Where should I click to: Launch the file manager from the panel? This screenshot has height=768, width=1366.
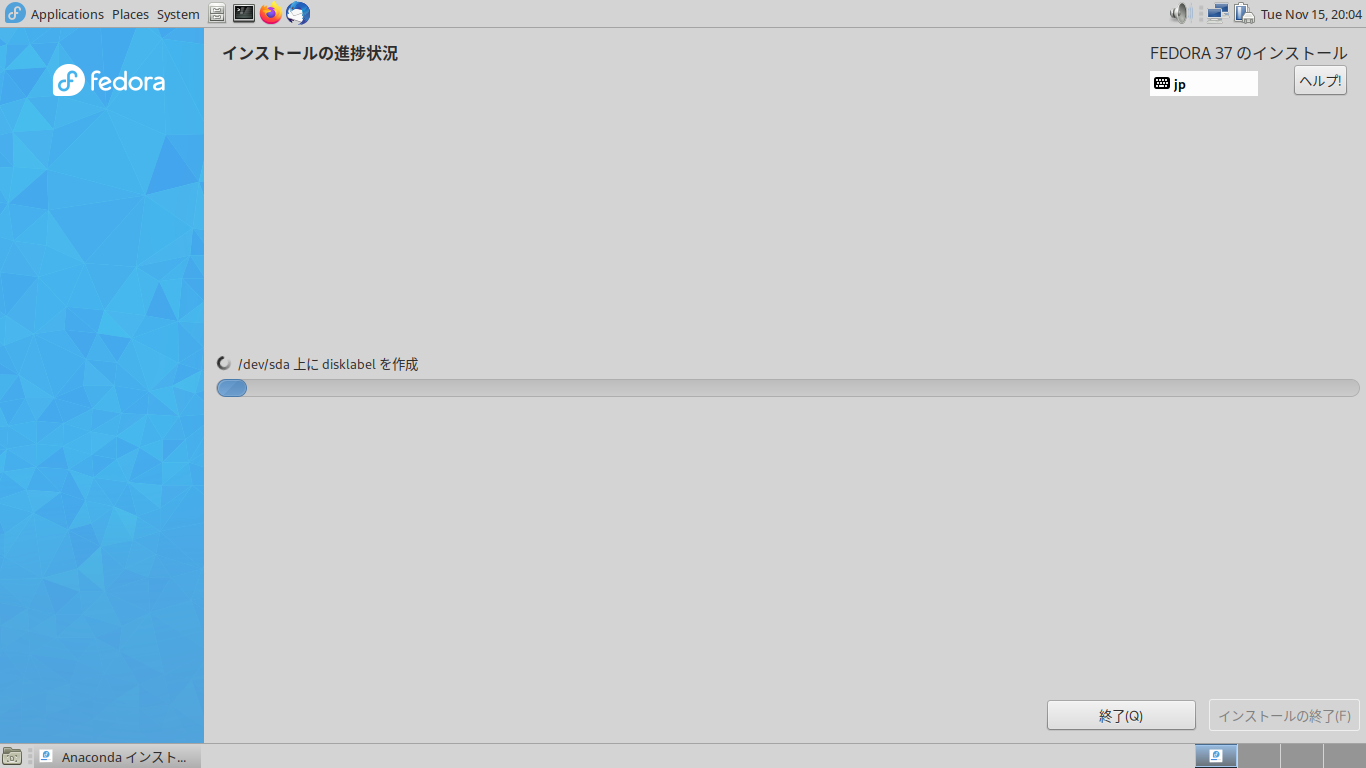[217, 13]
